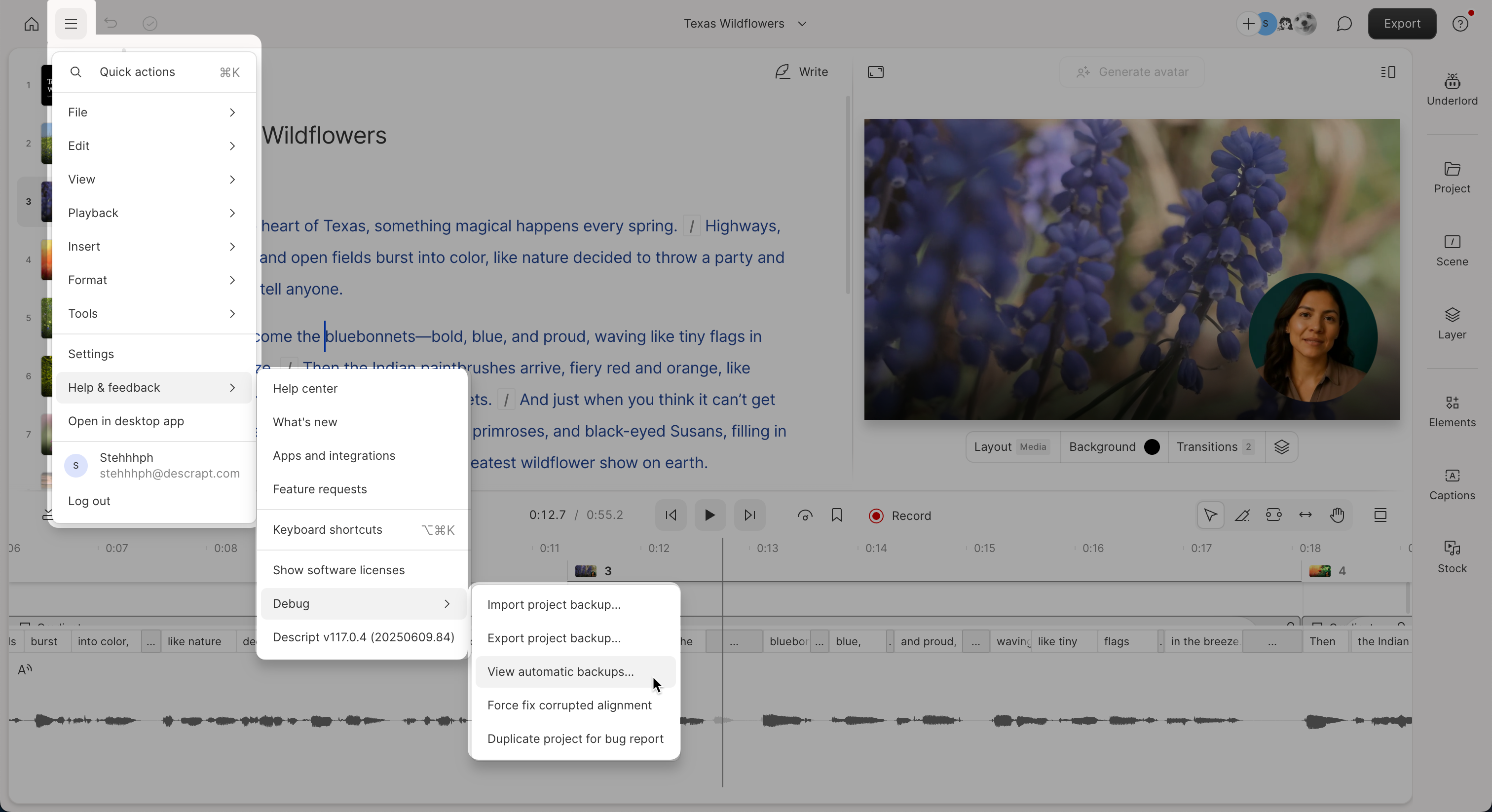Screen dimensions: 1492x812
Task: Open the Elements panel
Action: (x=1452, y=412)
